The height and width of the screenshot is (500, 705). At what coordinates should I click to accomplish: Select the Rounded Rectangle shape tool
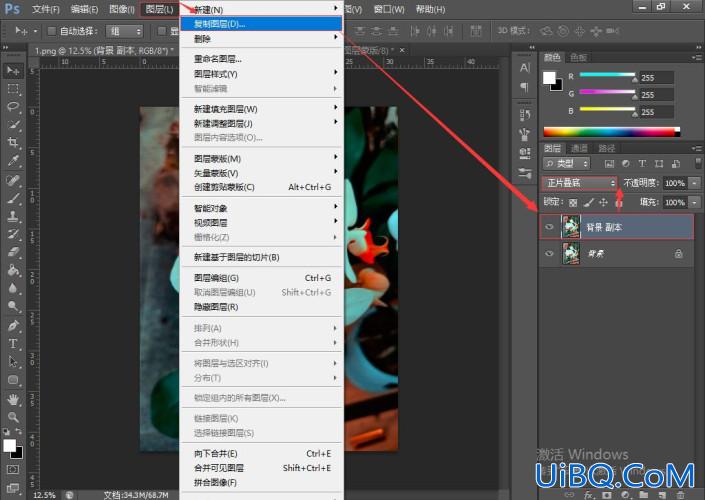(13, 380)
